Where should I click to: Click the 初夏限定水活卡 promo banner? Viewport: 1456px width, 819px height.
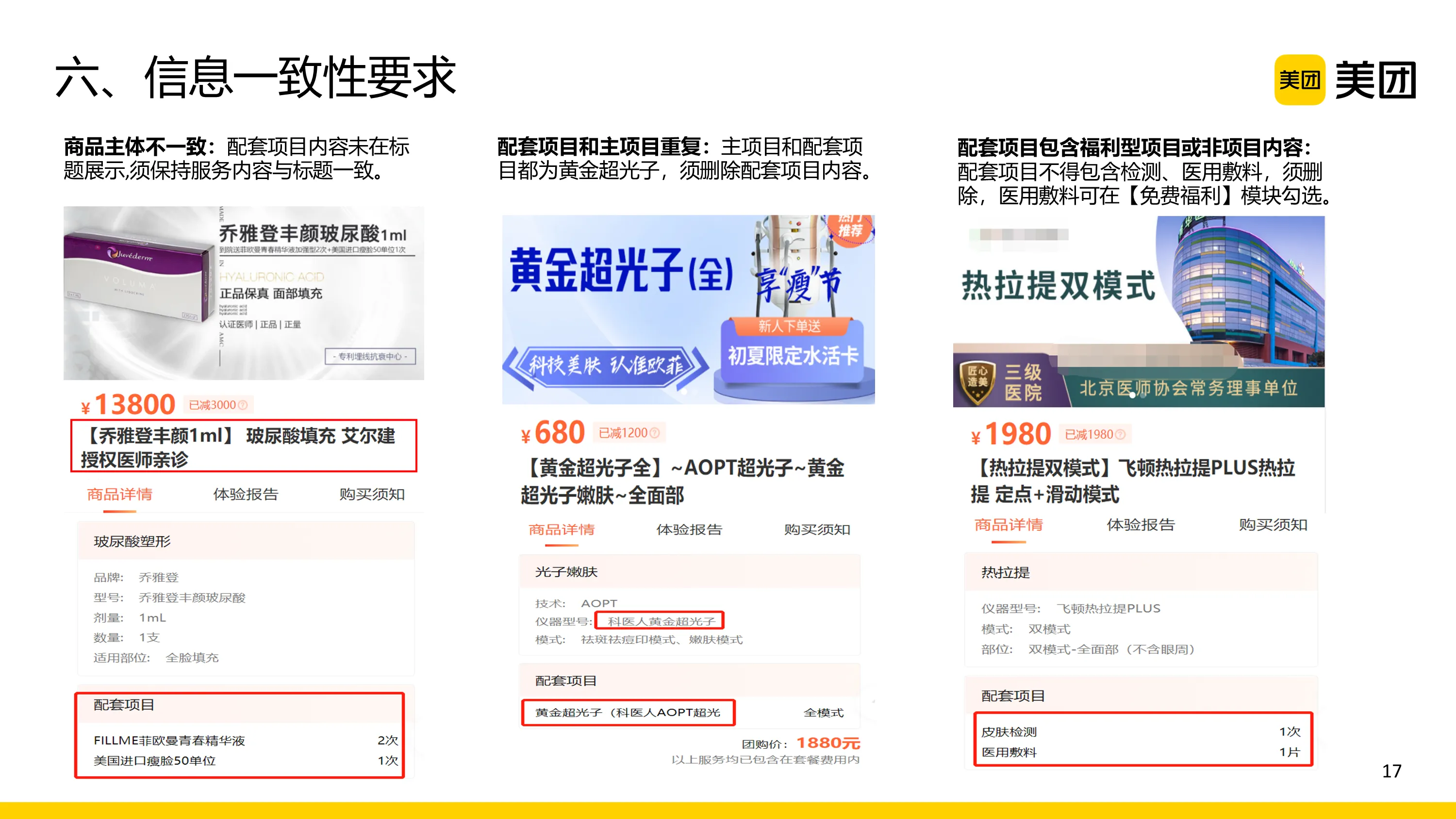pyautogui.click(x=793, y=356)
